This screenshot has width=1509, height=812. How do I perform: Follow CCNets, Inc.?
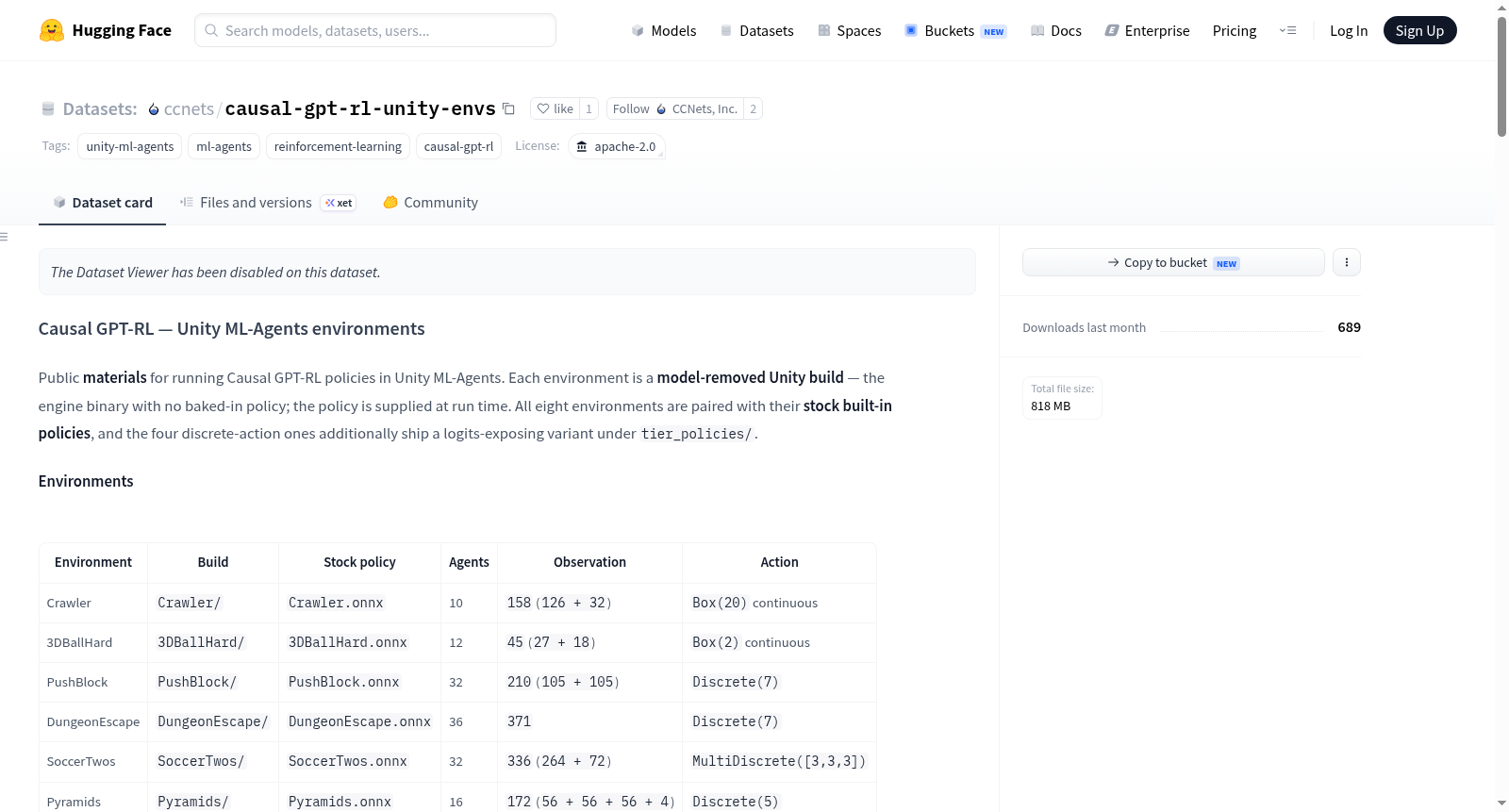(x=675, y=108)
